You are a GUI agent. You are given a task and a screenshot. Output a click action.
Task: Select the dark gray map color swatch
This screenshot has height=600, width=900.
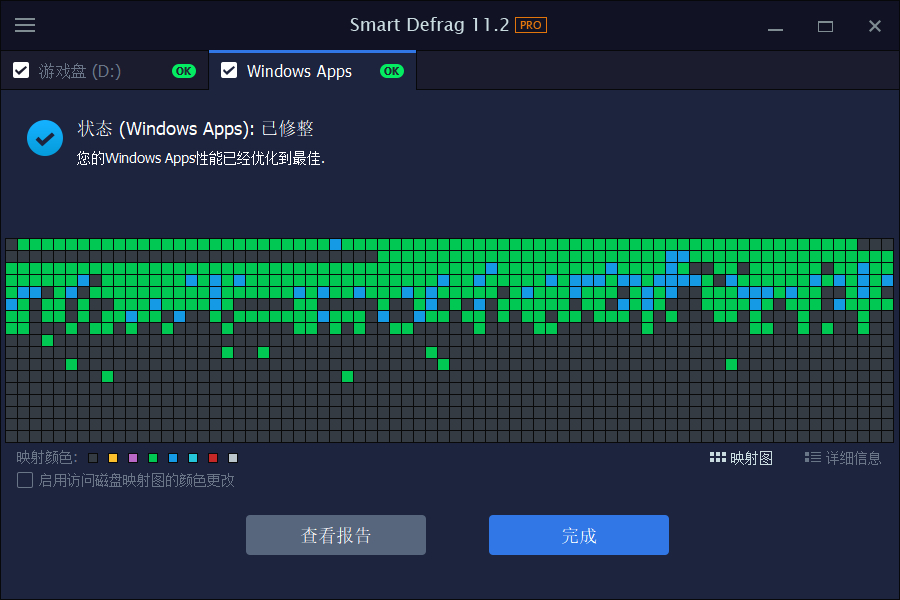click(93, 458)
